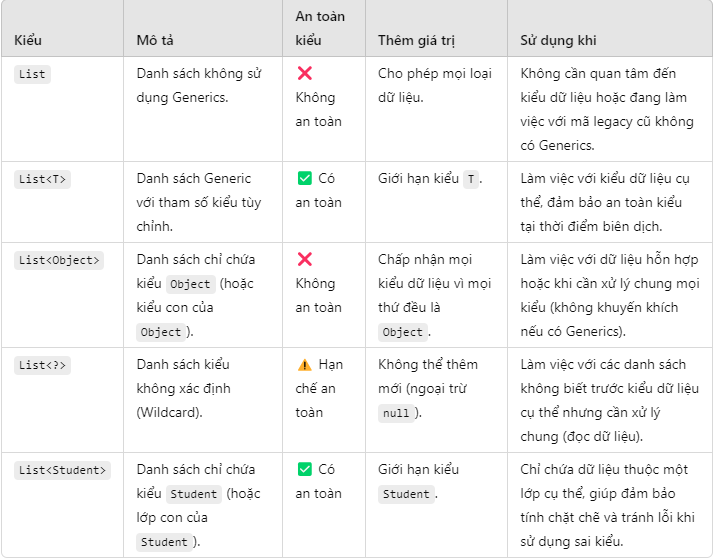
Task: Click the red X icon in the List row
Action: point(305,74)
